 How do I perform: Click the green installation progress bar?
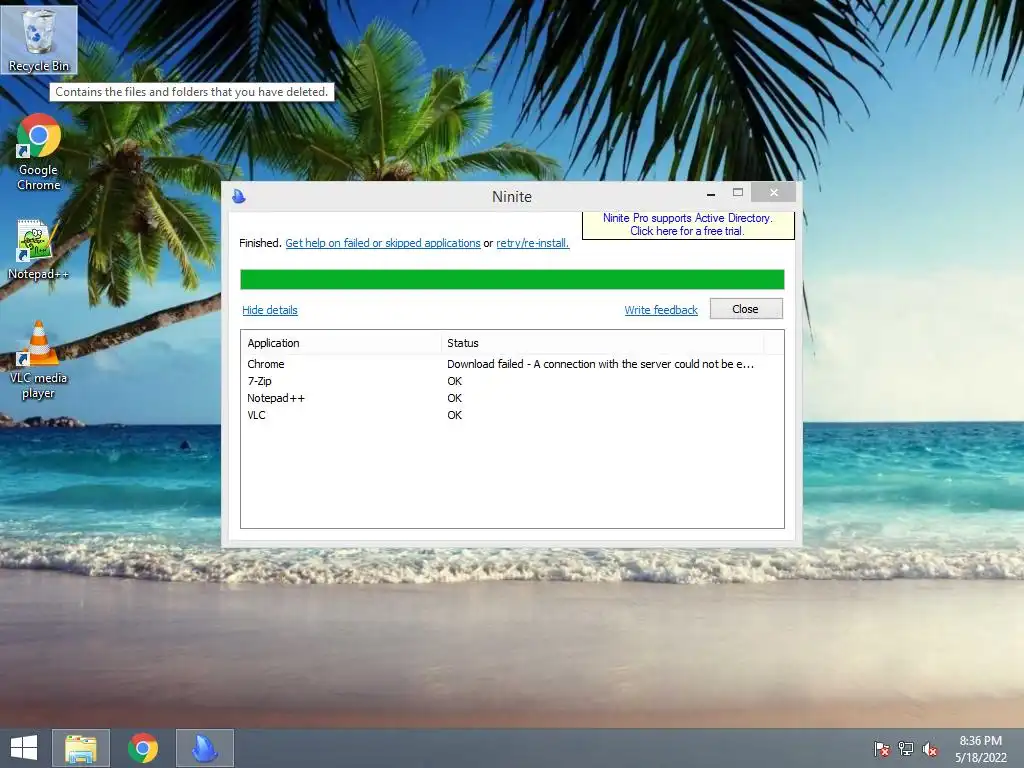[x=512, y=280]
